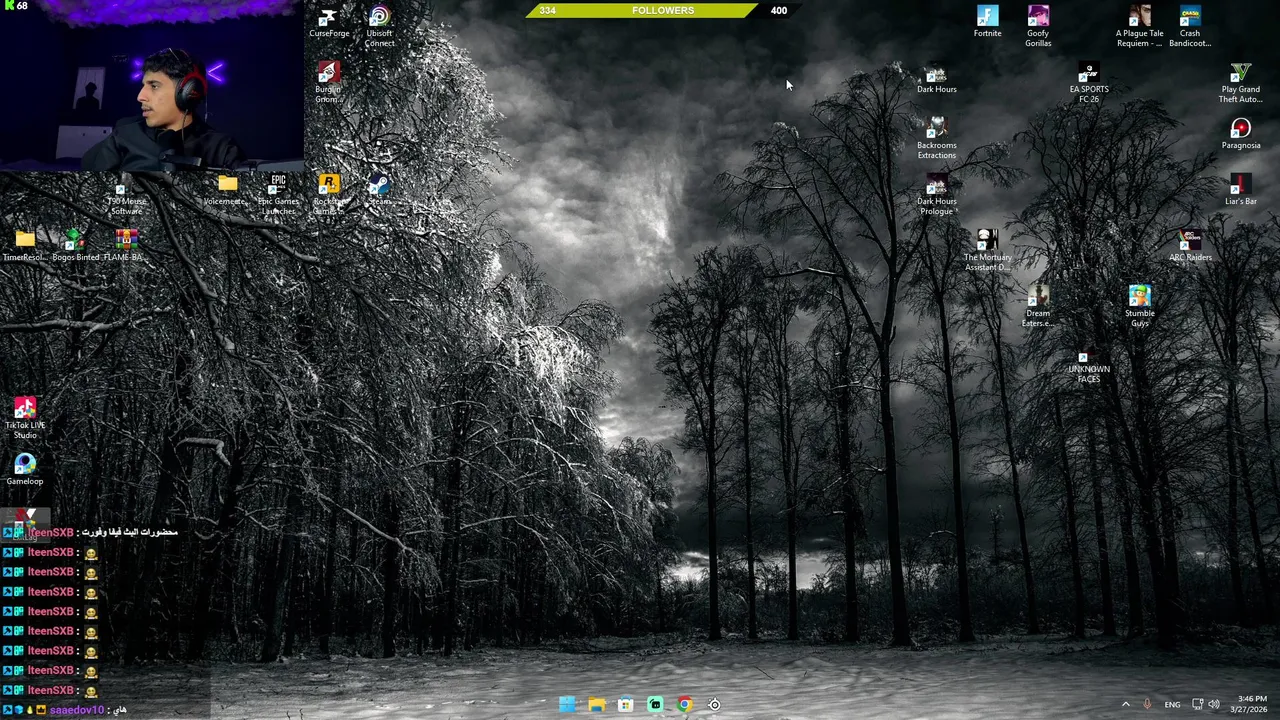Select the Play Grand Theft Auto icon
This screenshot has height=720, width=1280.
(1240, 83)
